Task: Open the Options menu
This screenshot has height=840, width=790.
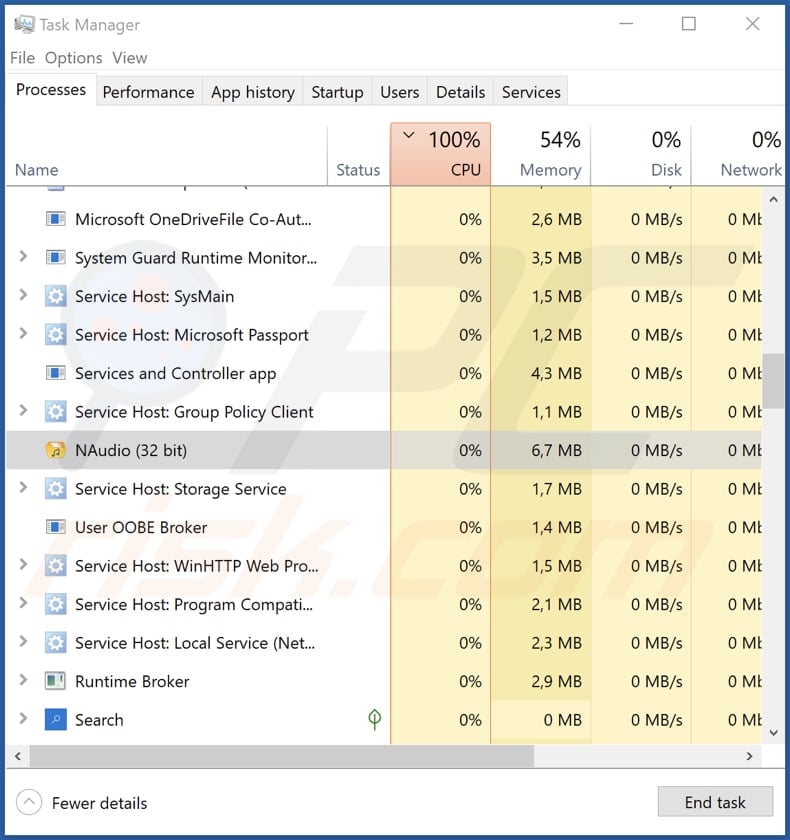Action: click(x=73, y=58)
